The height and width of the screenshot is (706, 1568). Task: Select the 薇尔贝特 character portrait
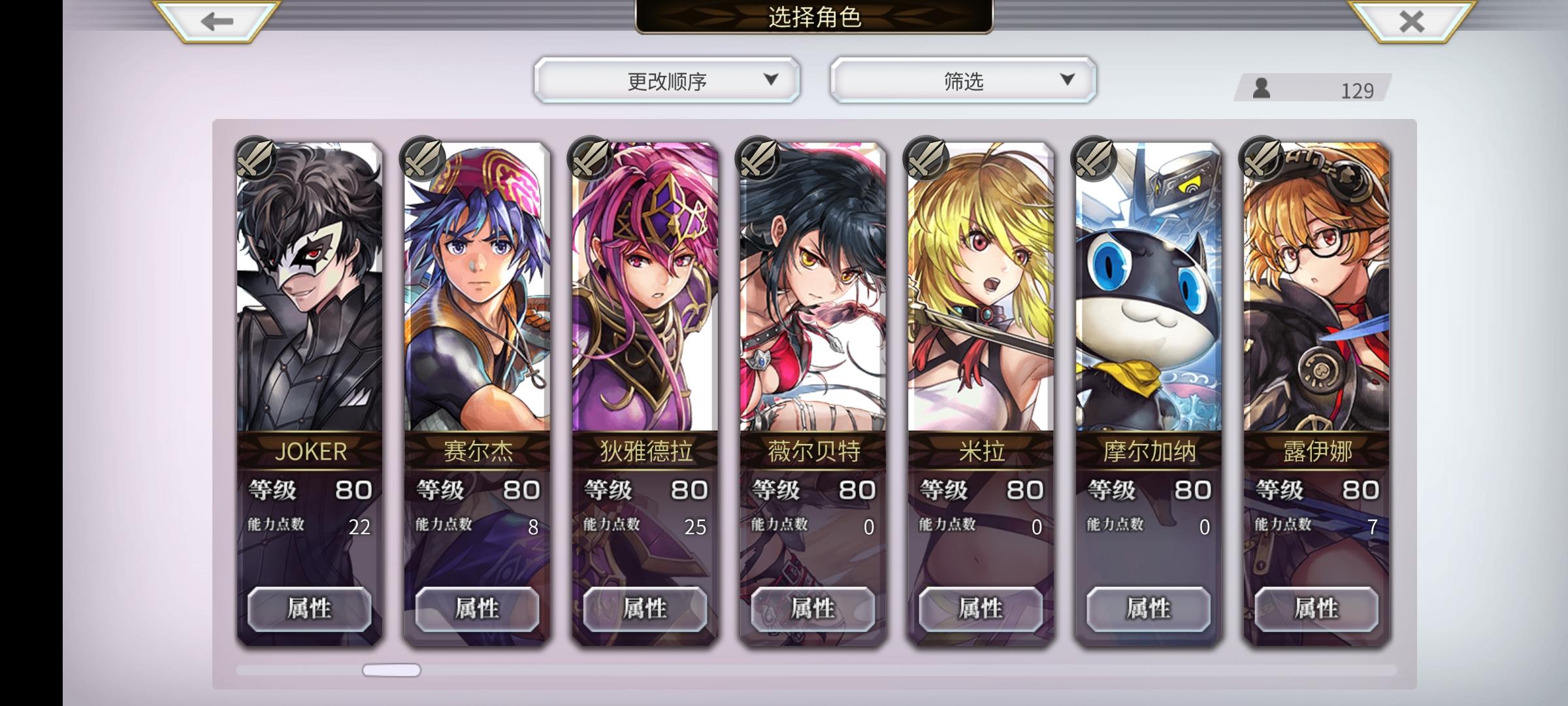pyautogui.click(x=813, y=286)
